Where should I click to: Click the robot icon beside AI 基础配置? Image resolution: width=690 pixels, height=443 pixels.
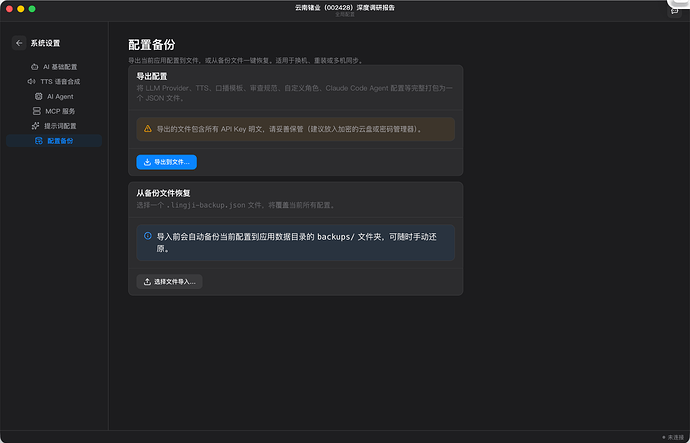[35, 67]
